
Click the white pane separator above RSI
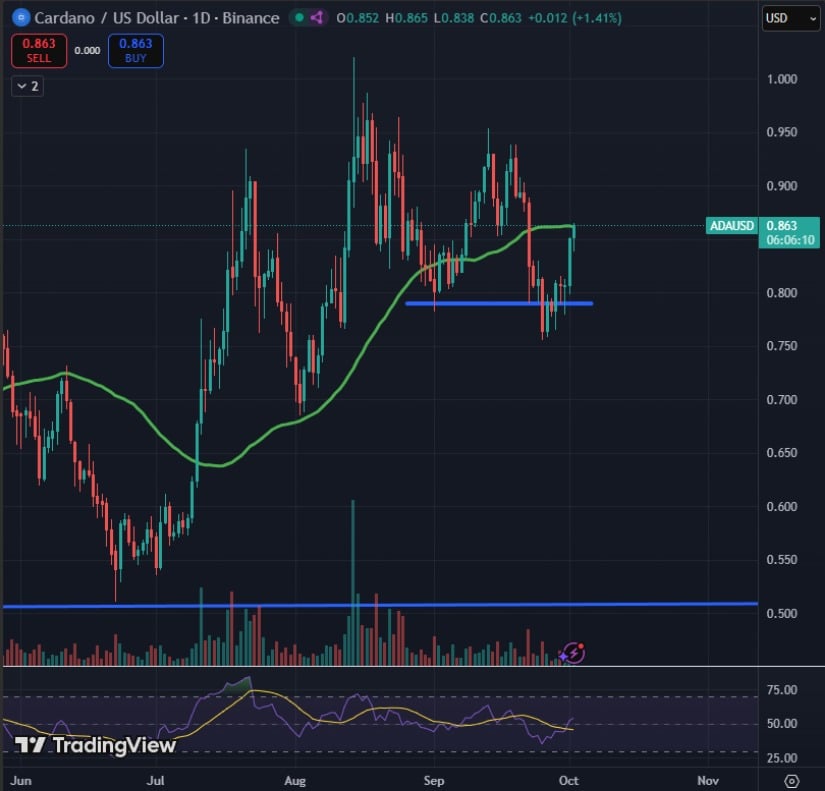click(x=400, y=666)
